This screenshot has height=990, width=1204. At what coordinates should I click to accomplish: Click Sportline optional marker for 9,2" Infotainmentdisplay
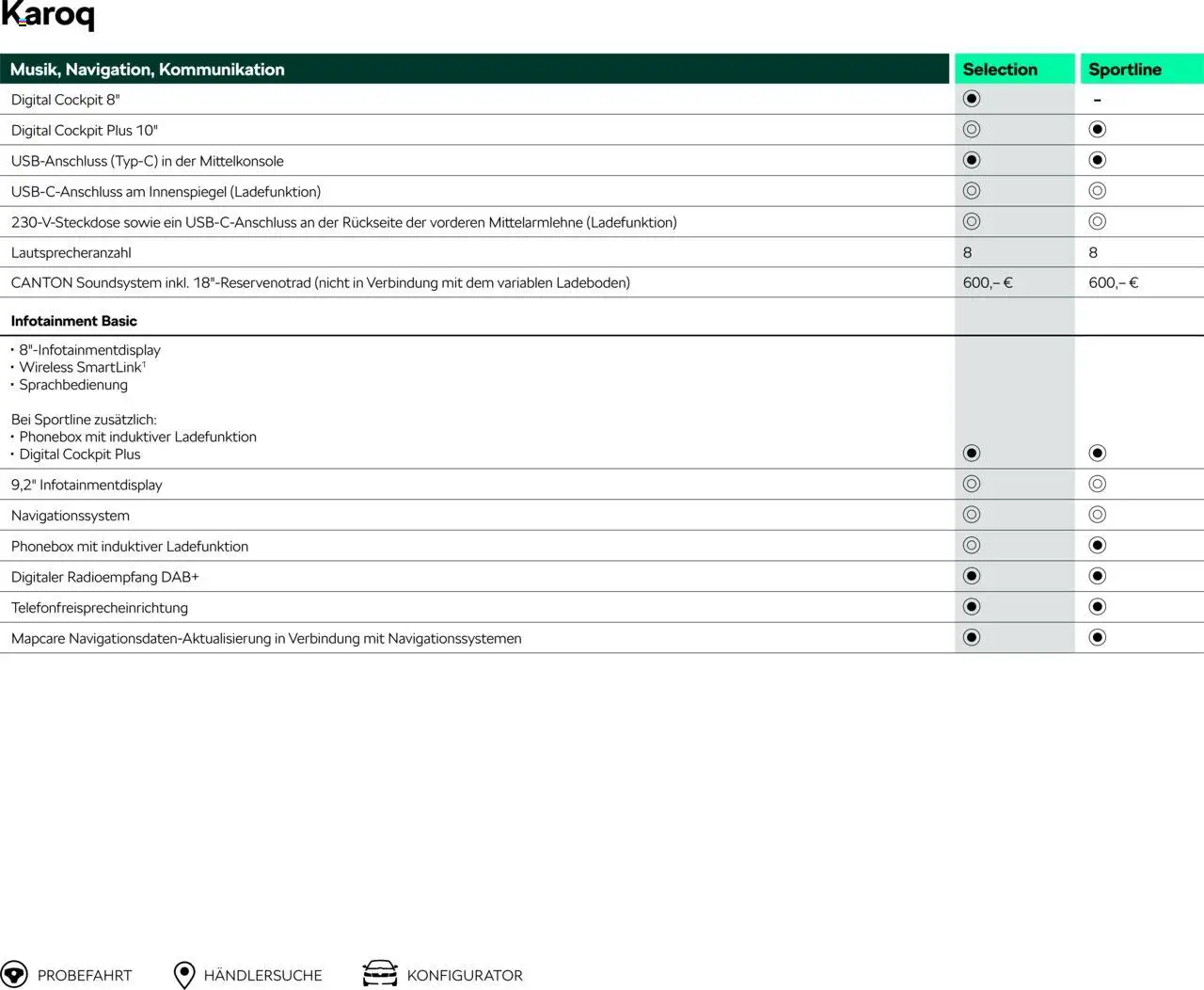[1097, 485]
